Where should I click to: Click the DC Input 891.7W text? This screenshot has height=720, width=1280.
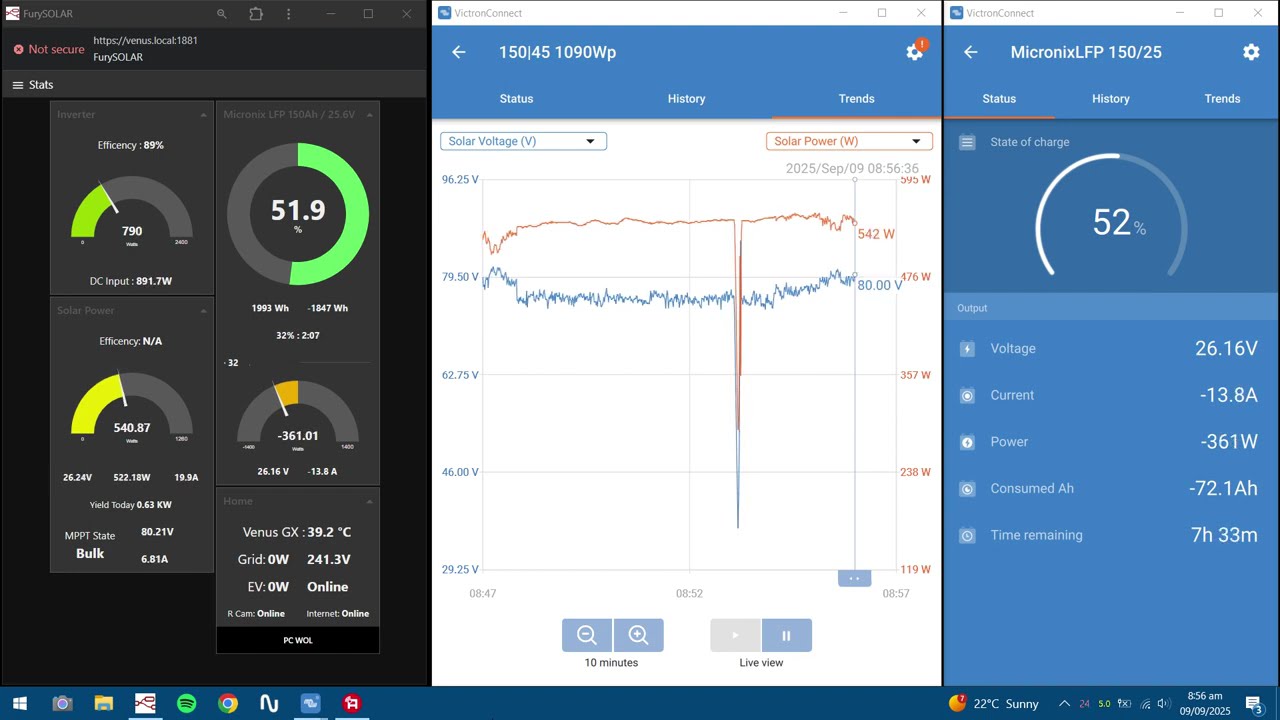point(131,281)
